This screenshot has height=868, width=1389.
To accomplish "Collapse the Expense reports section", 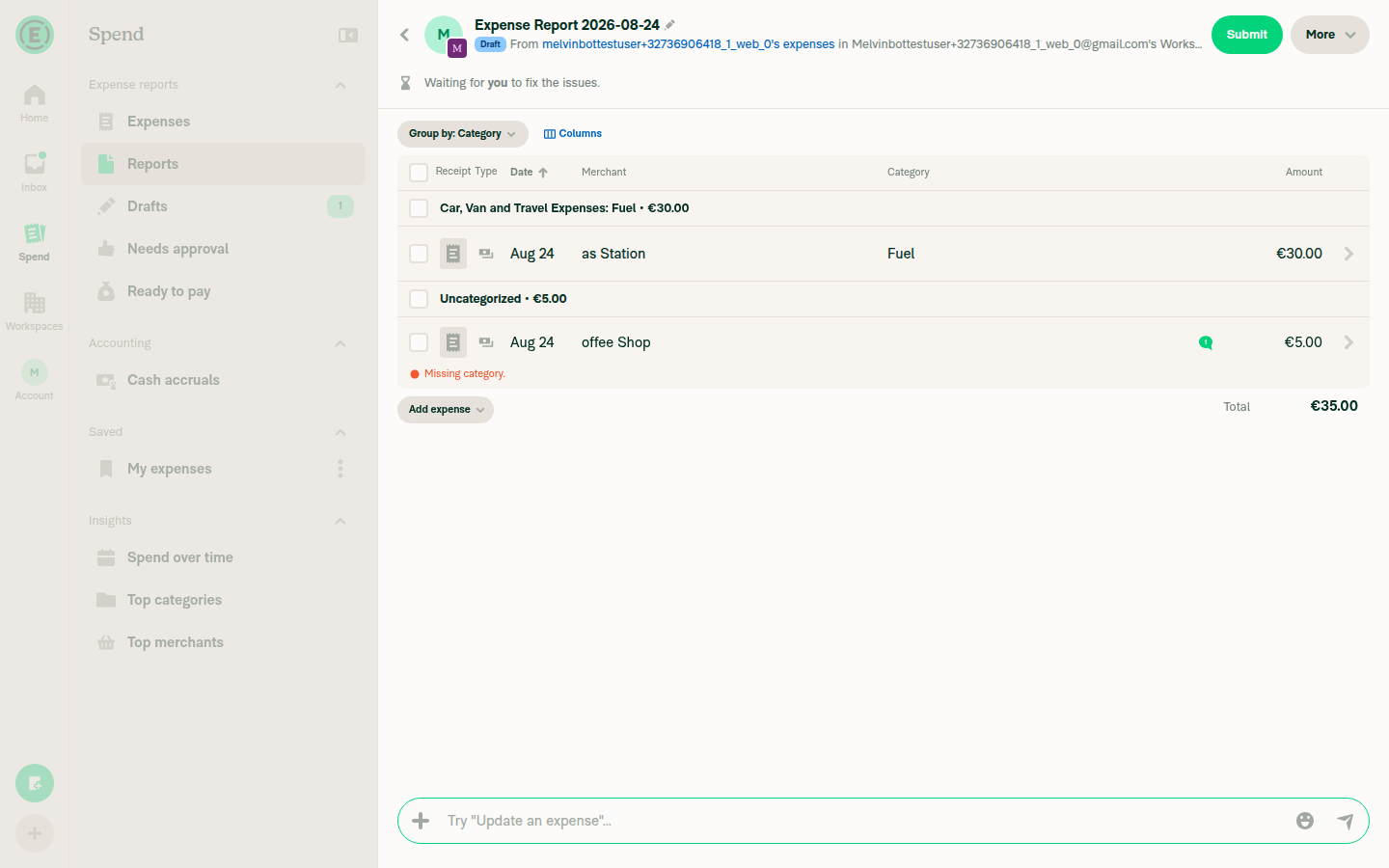I will click(340, 85).
